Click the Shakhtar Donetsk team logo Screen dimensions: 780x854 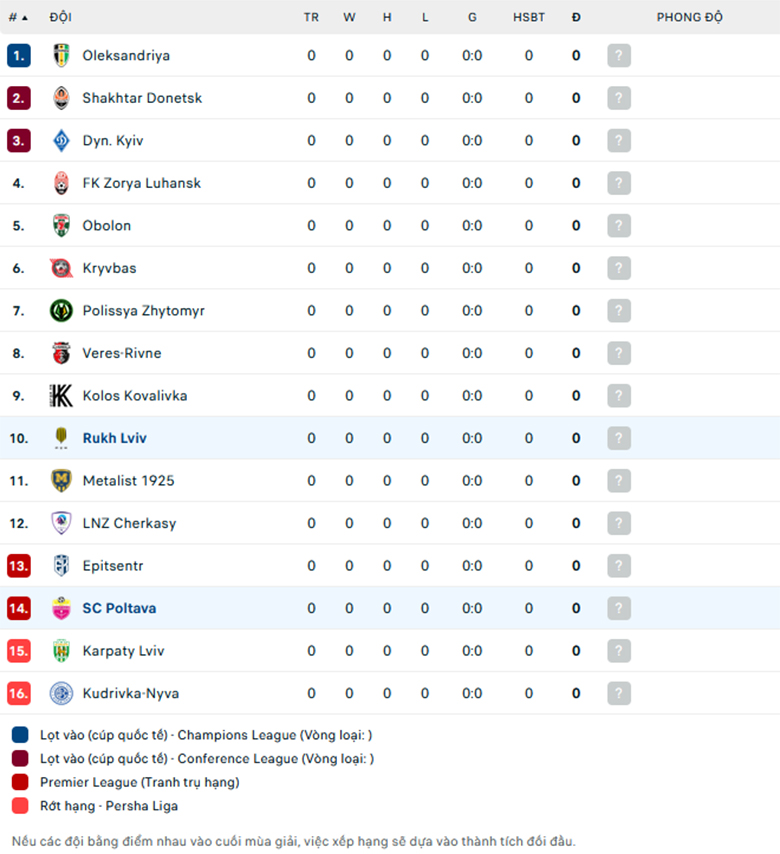tap(62, 98)
